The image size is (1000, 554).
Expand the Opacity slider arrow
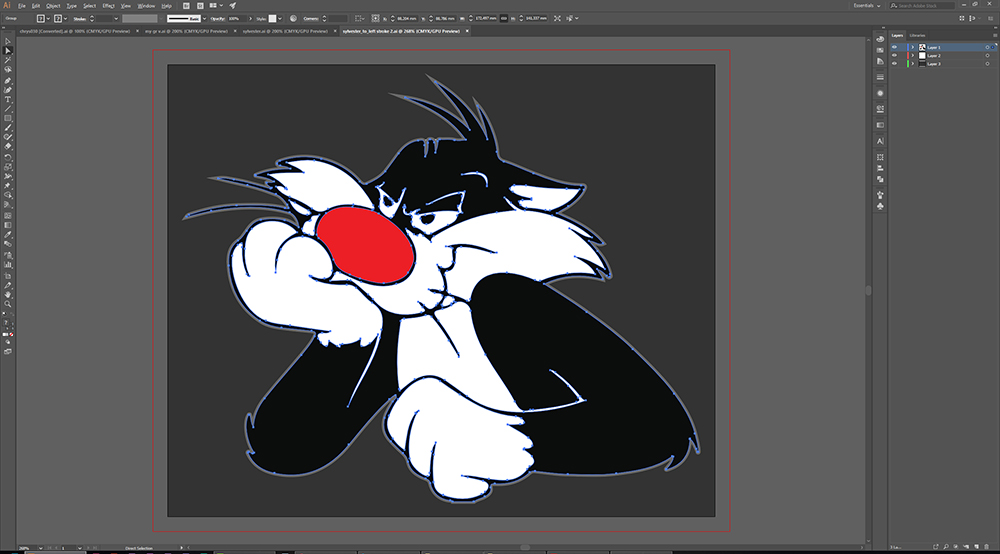pos(250,18)
